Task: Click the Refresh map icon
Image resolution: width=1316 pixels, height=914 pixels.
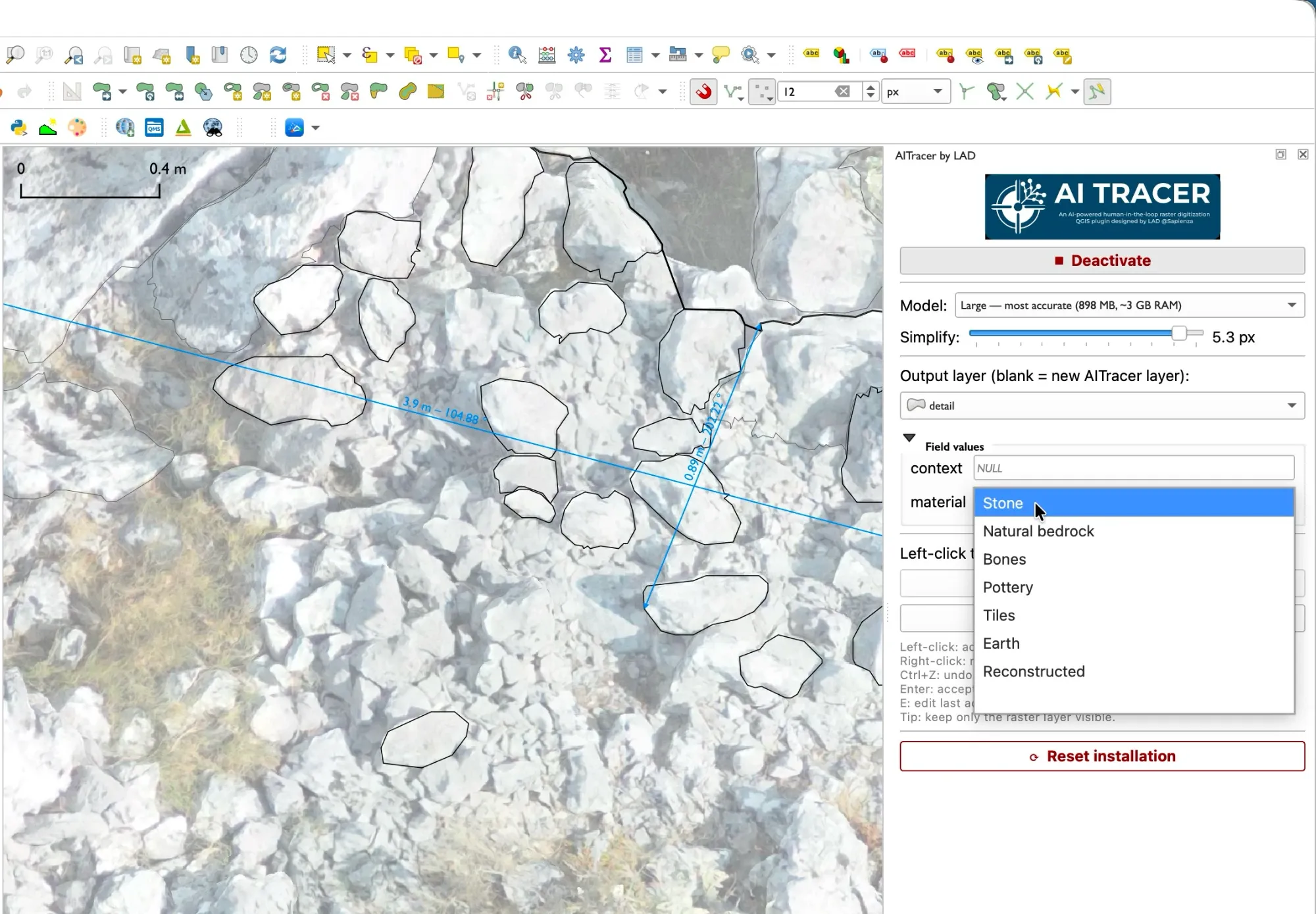Action: point(278,55)
